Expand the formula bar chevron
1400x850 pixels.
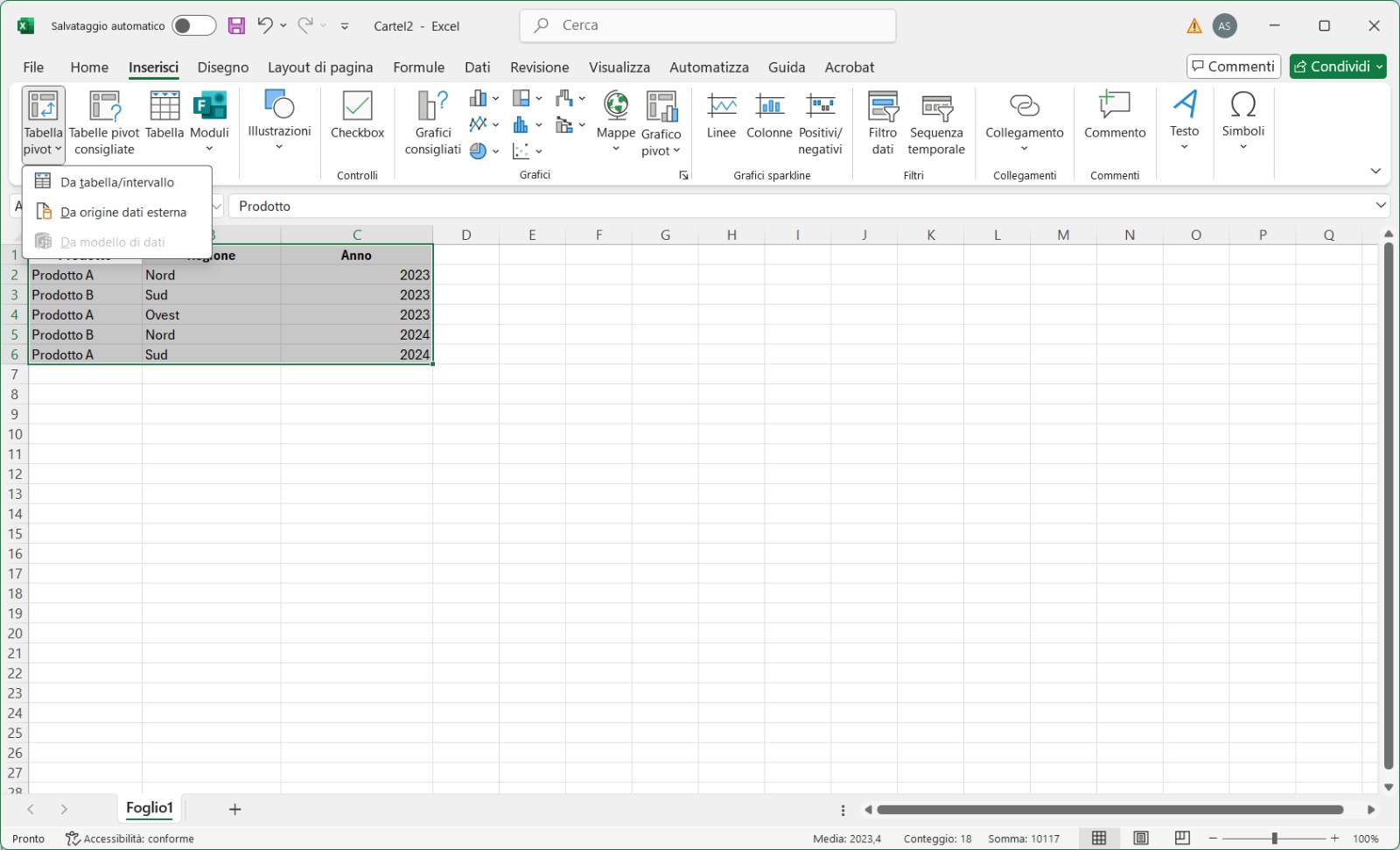[x=1381, y=206]
